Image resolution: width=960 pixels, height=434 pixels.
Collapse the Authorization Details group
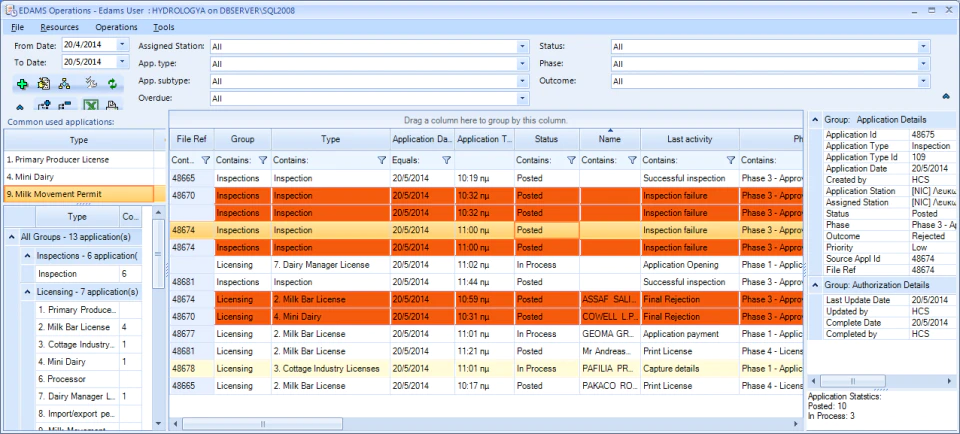[x=815, y=285]
